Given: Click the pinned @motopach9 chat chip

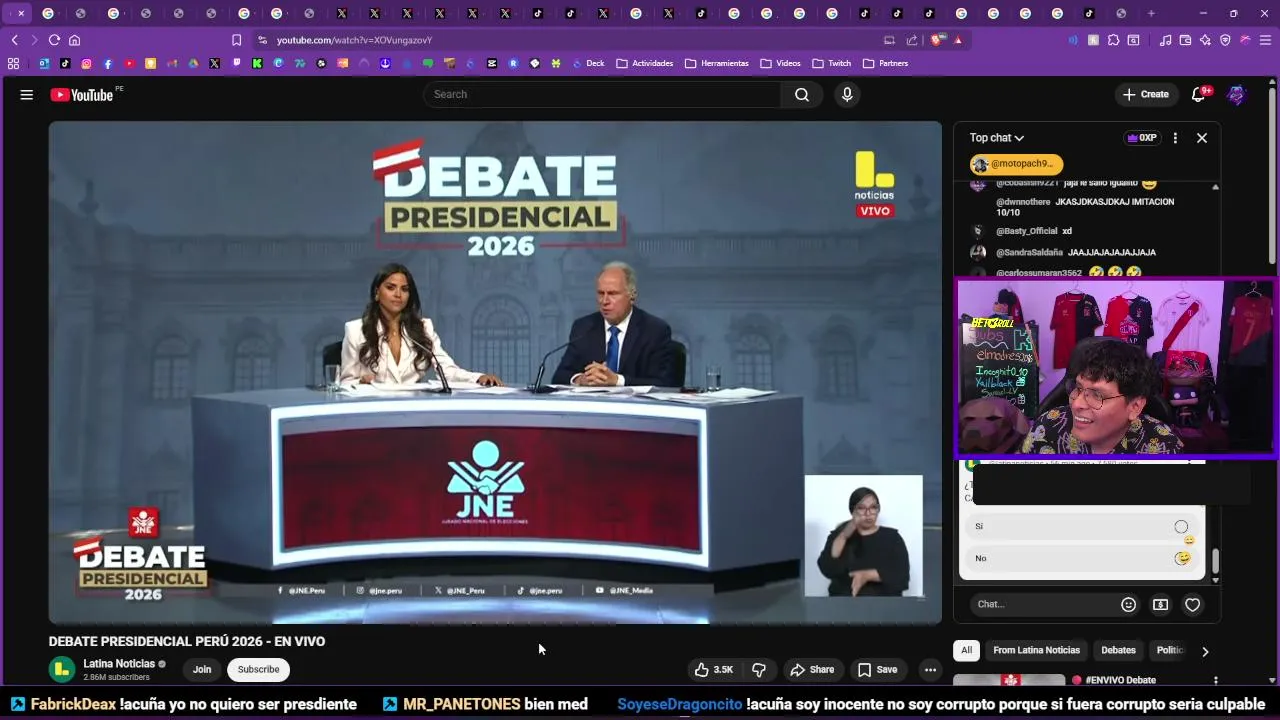Looking at the screenshot, I should click(x=1016, y=164).
